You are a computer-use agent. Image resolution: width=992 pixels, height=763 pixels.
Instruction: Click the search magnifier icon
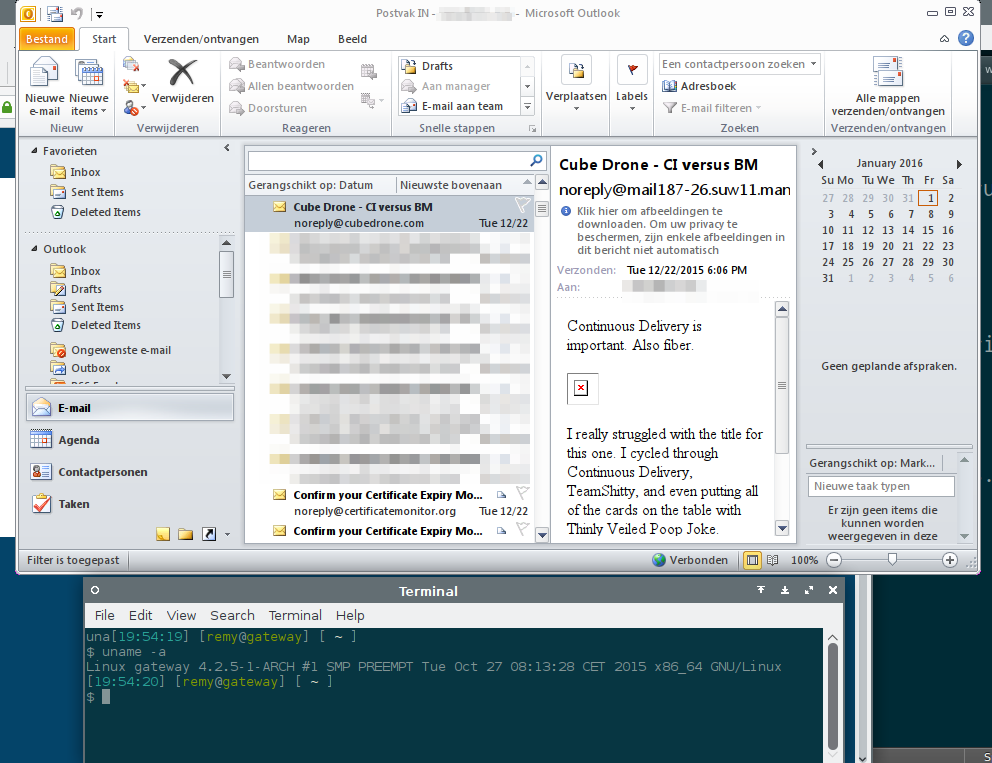click(x=536, y=160)
